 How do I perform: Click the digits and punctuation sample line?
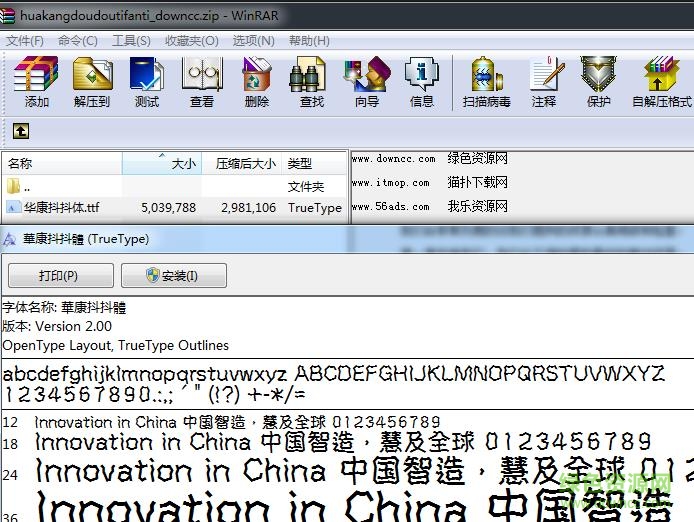(x=154, y=394)
